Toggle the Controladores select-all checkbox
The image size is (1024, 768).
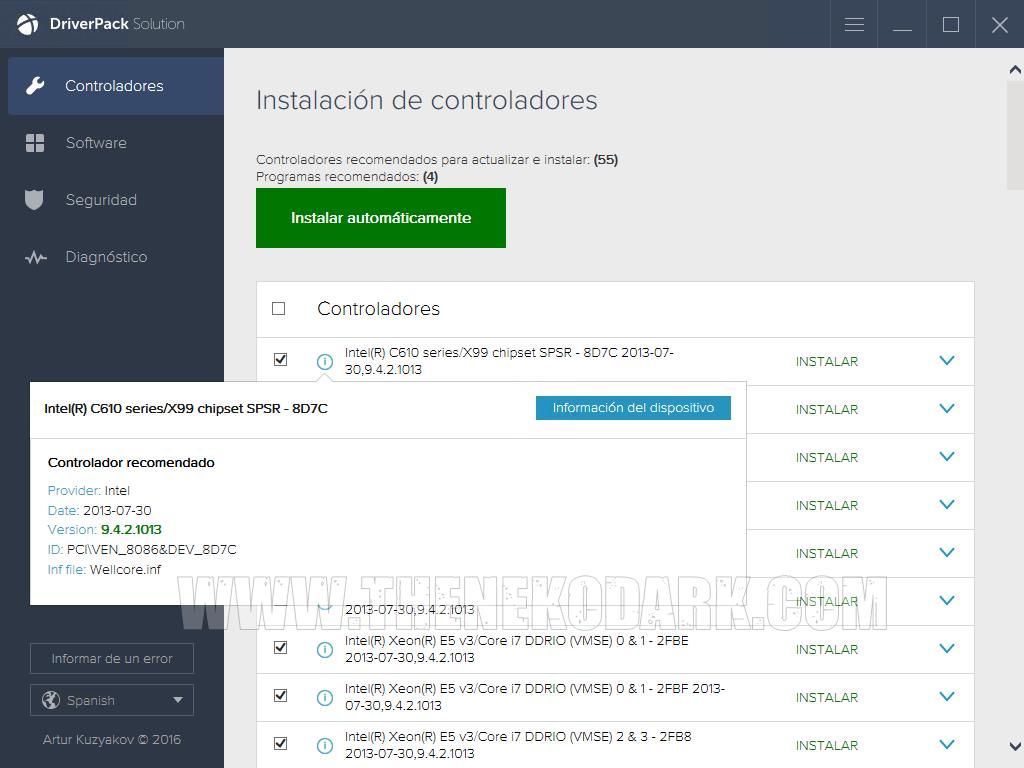coord(279,308)
